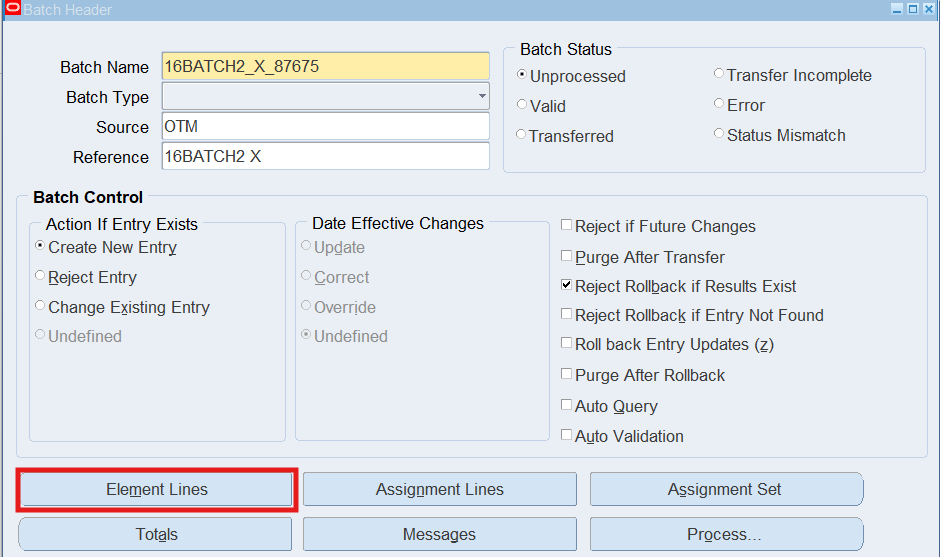The width and height of the screenshot is (940, 557).
Task: Select the Transferred status radio button
Action: pyautogui.click(x=522, y=135)
